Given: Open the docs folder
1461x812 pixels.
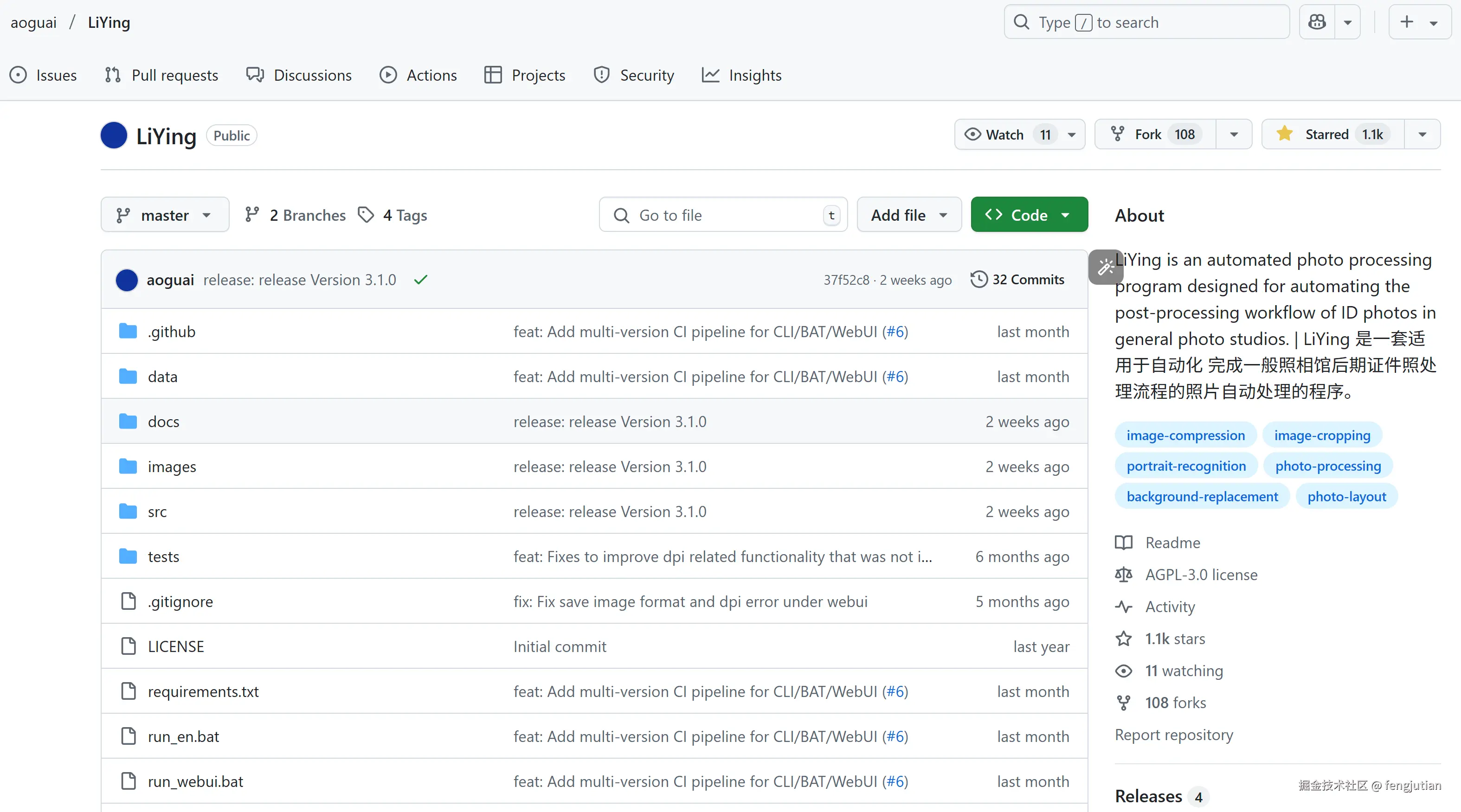Looking at the screenshot, I should 163,422.
